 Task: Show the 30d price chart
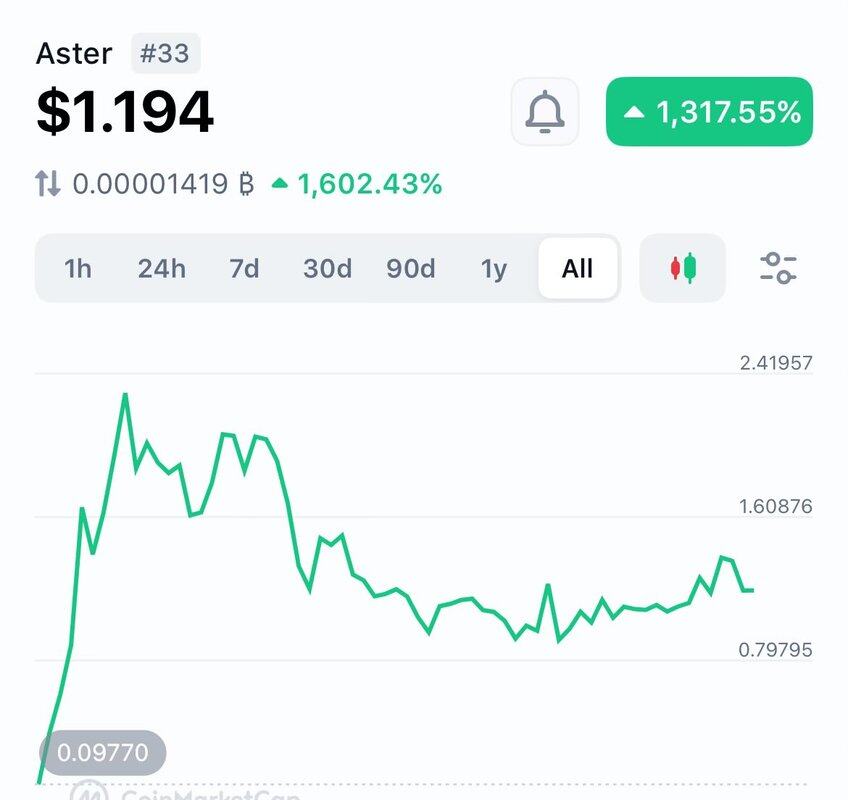pos(327,268)
